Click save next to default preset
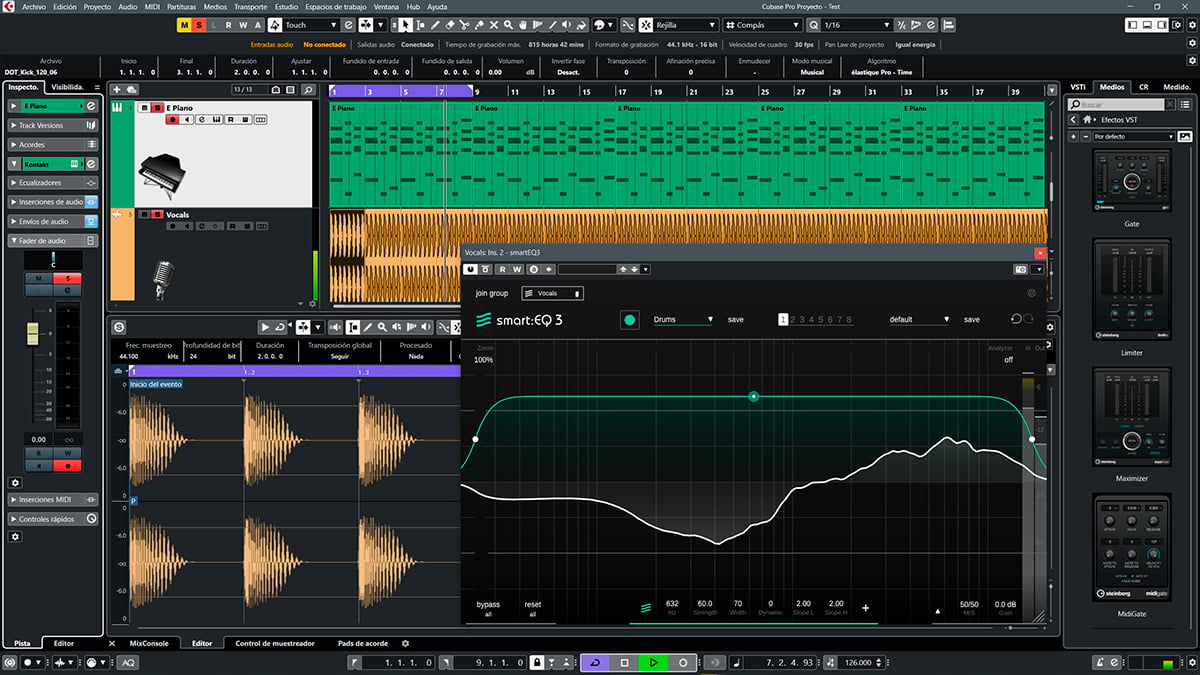 971,320
